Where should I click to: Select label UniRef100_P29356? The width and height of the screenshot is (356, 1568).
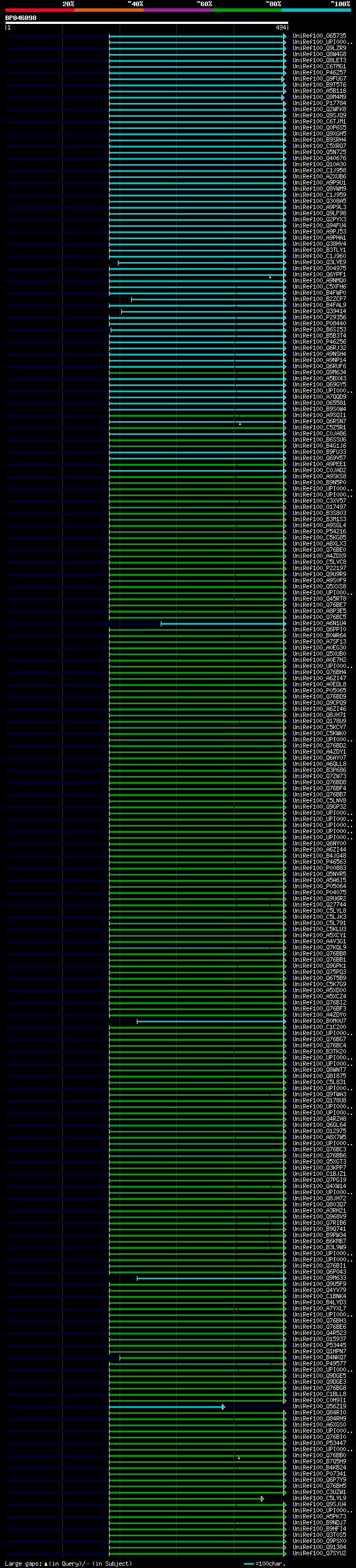(319, 317)
